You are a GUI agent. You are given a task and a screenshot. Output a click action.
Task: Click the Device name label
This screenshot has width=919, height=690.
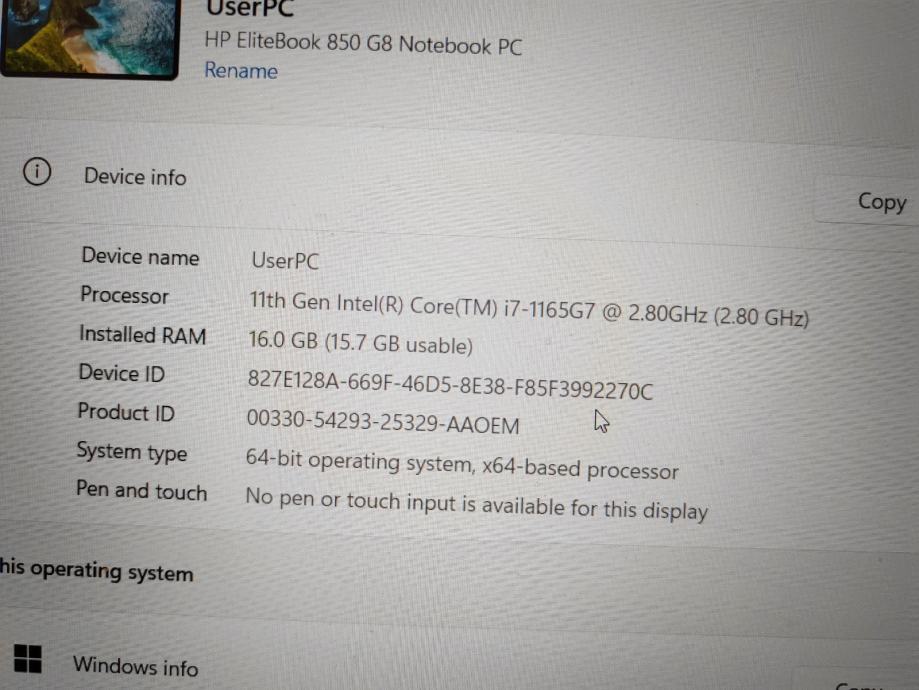pyautogui.click(x=141, y=257)
